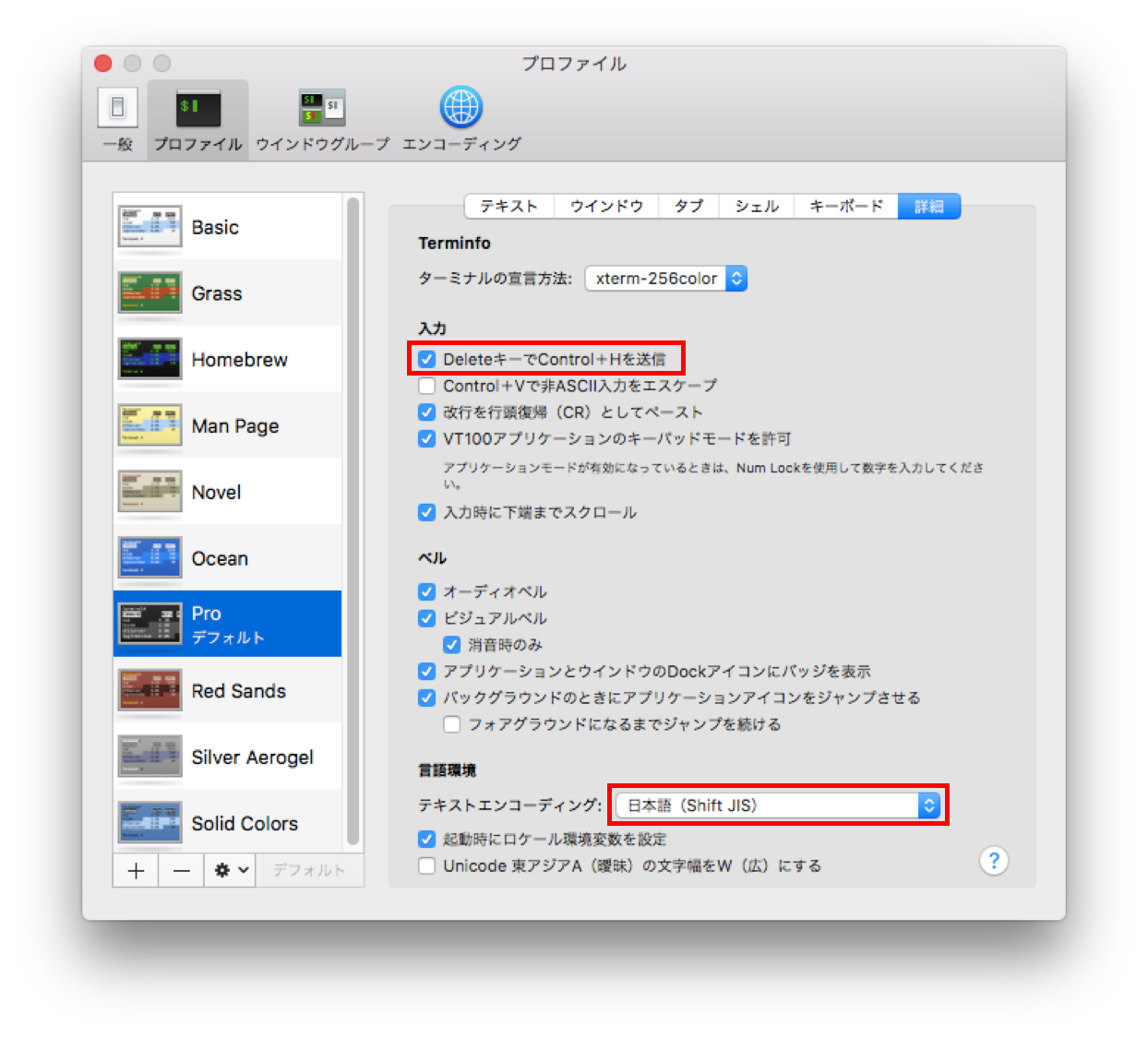
Task: Click the Red Sands profile thumbnail
Action: pyautogui.click(x=149, y=691)
